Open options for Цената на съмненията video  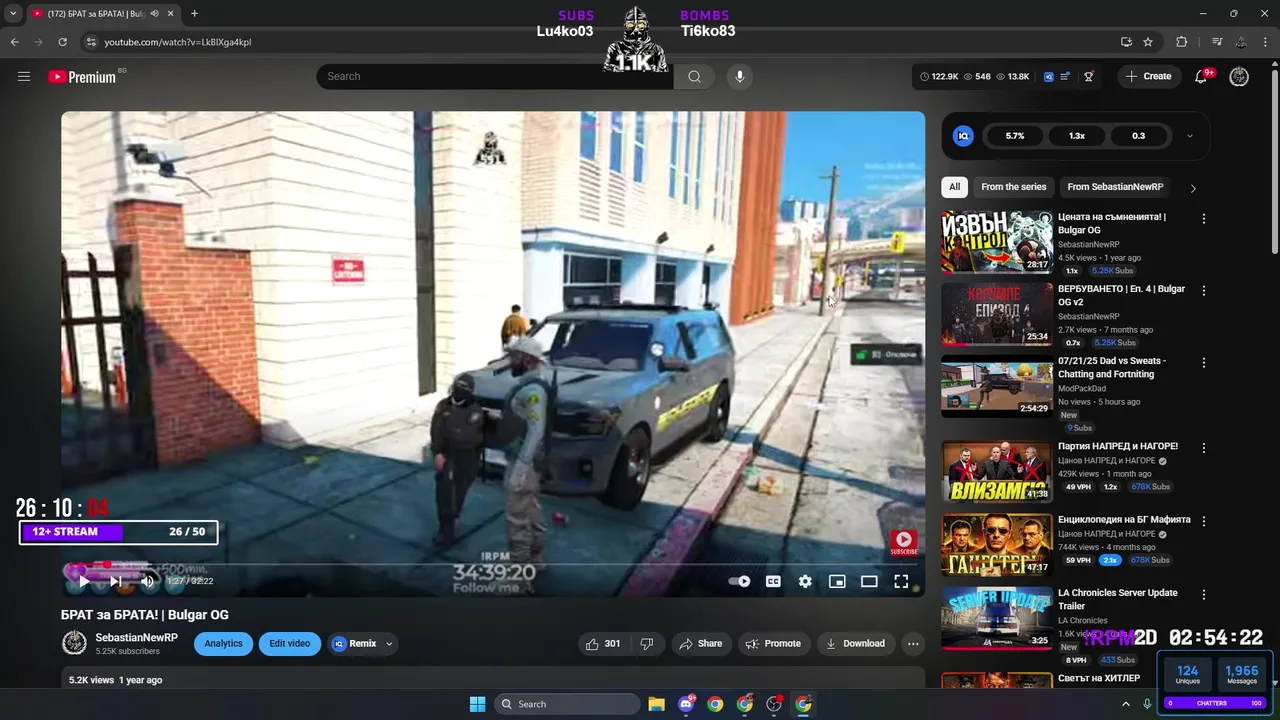pyautogui.click(x=1204, y=218)
